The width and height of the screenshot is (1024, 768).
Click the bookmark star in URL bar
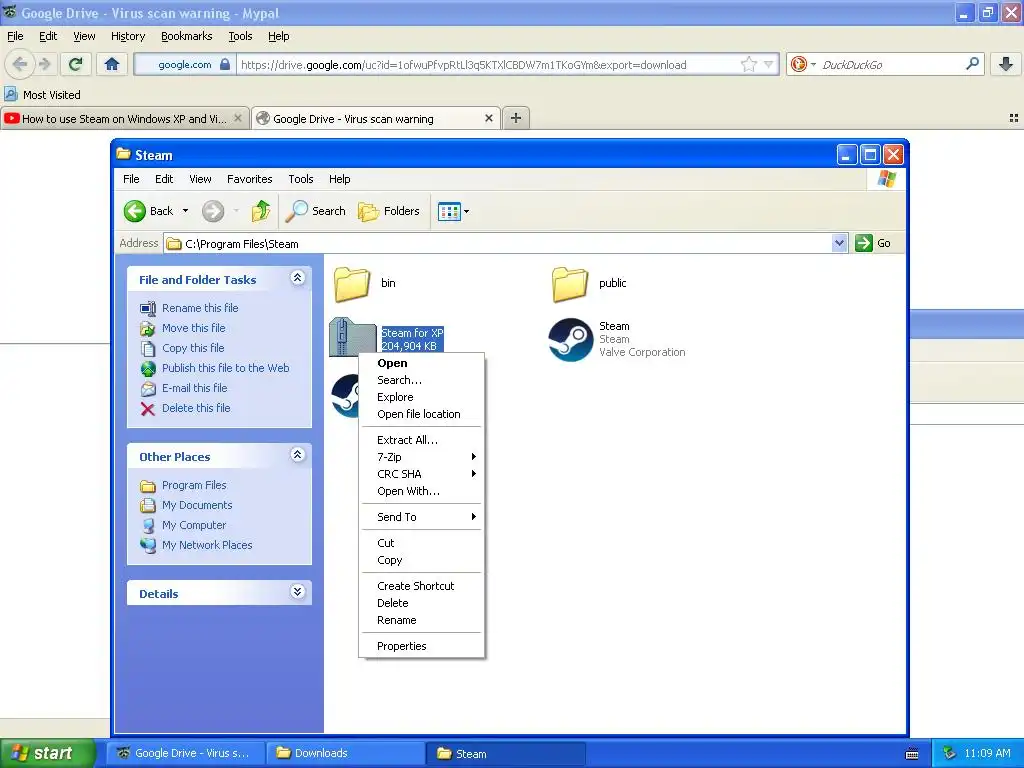(x=748, y=64)
